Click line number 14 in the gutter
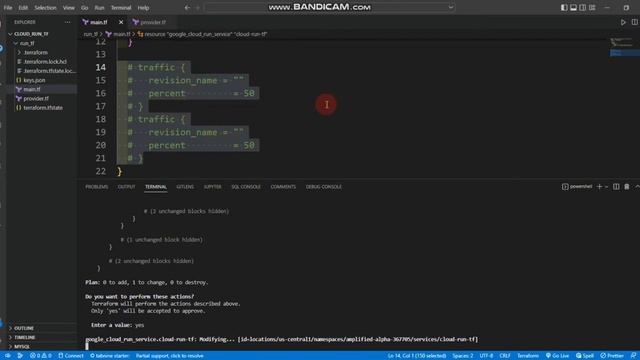This screenshot has width=640, height=360. [100, 67]
